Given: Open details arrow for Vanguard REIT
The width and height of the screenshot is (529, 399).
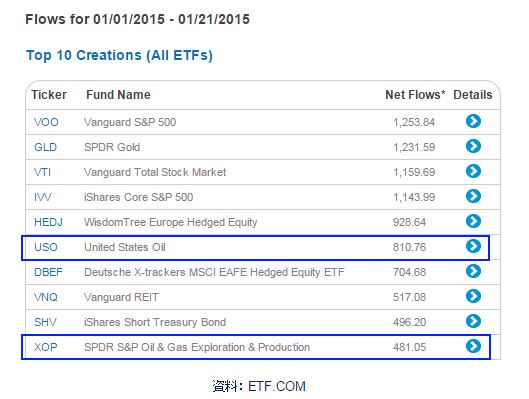Looking at the screenshot, I should (473, 296).
